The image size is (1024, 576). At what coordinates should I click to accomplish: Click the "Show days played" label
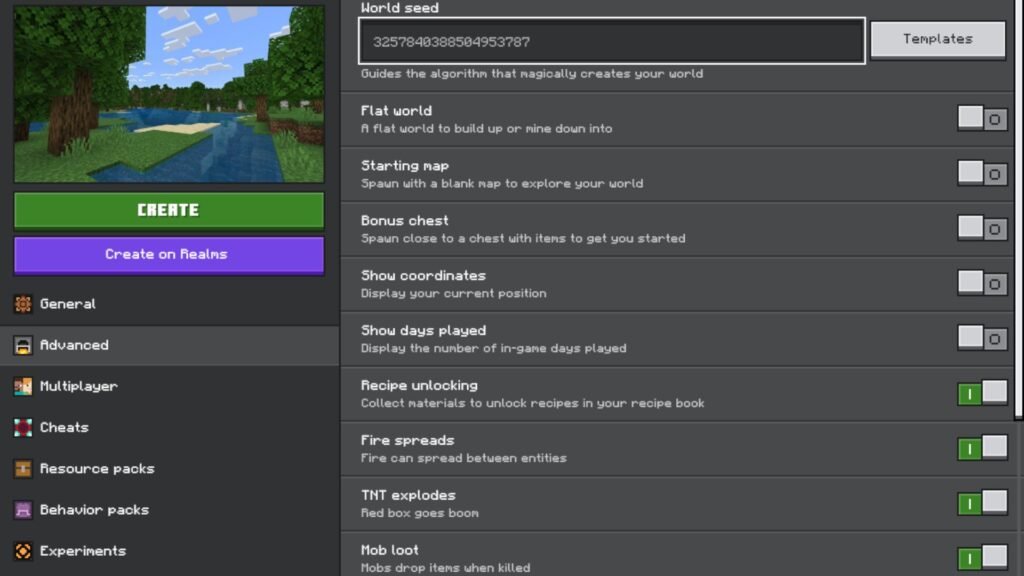pos(423,330)
